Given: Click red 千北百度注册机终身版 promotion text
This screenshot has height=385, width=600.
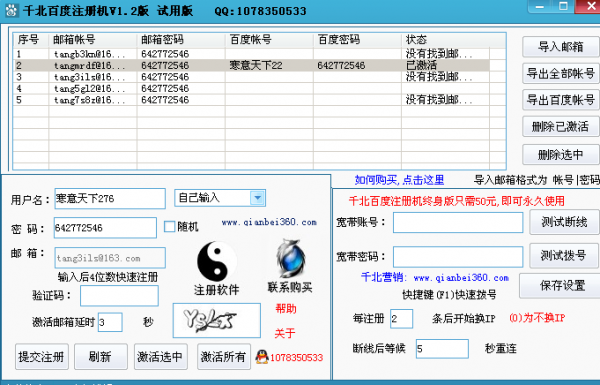Looking at the screenshot, I should click(x=457, y=201).
